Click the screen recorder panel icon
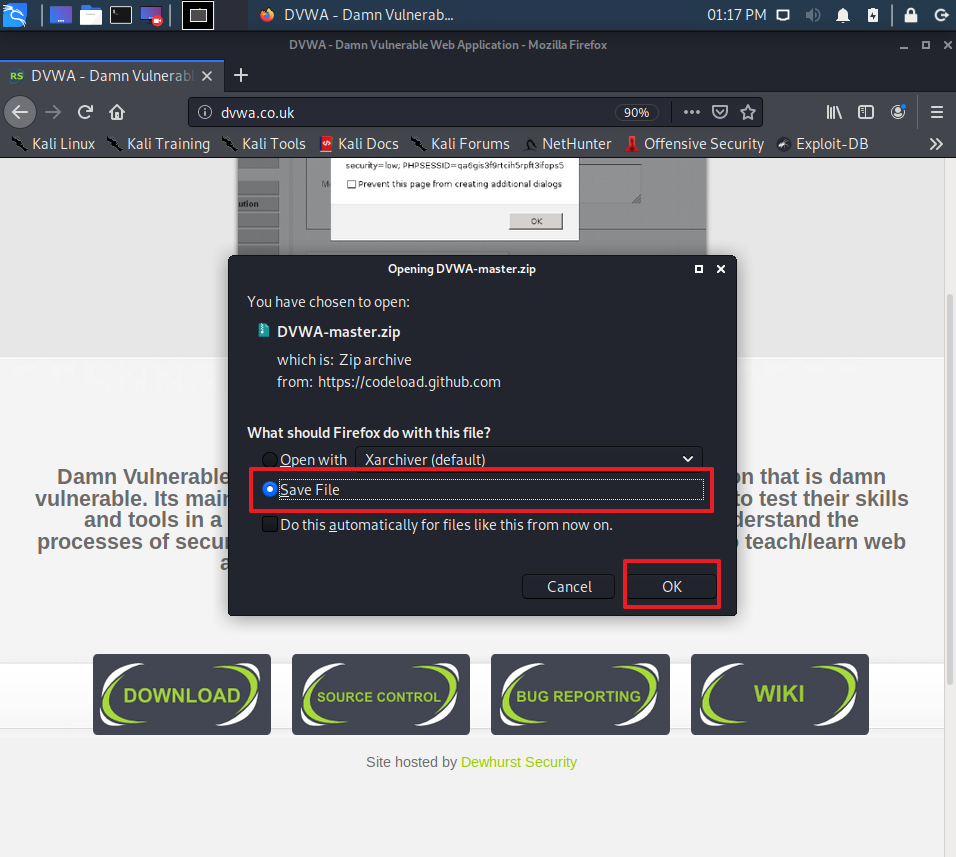Viewport: 956px width, 857px height. [151, 15]
